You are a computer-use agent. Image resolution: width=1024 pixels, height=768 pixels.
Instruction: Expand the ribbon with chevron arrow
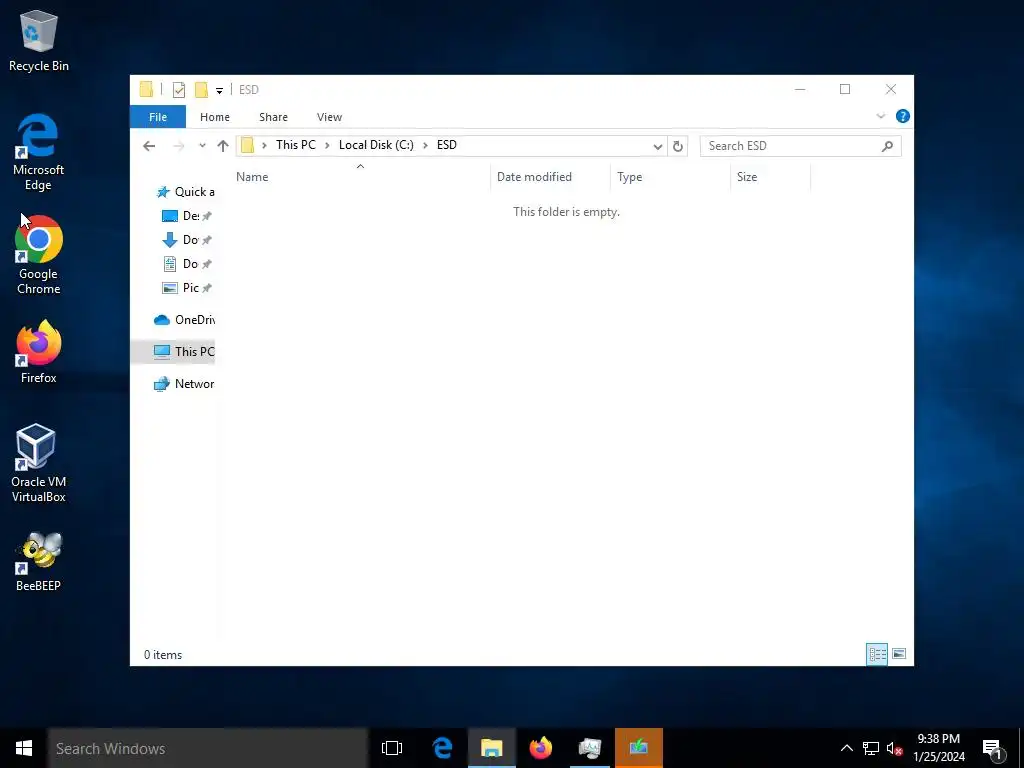(880, 116)
